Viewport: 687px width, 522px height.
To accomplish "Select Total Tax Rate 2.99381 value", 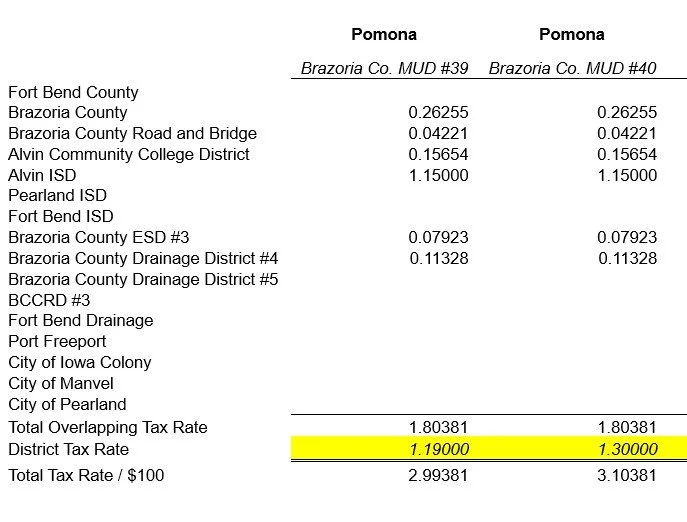I will (x=438, y=476).
